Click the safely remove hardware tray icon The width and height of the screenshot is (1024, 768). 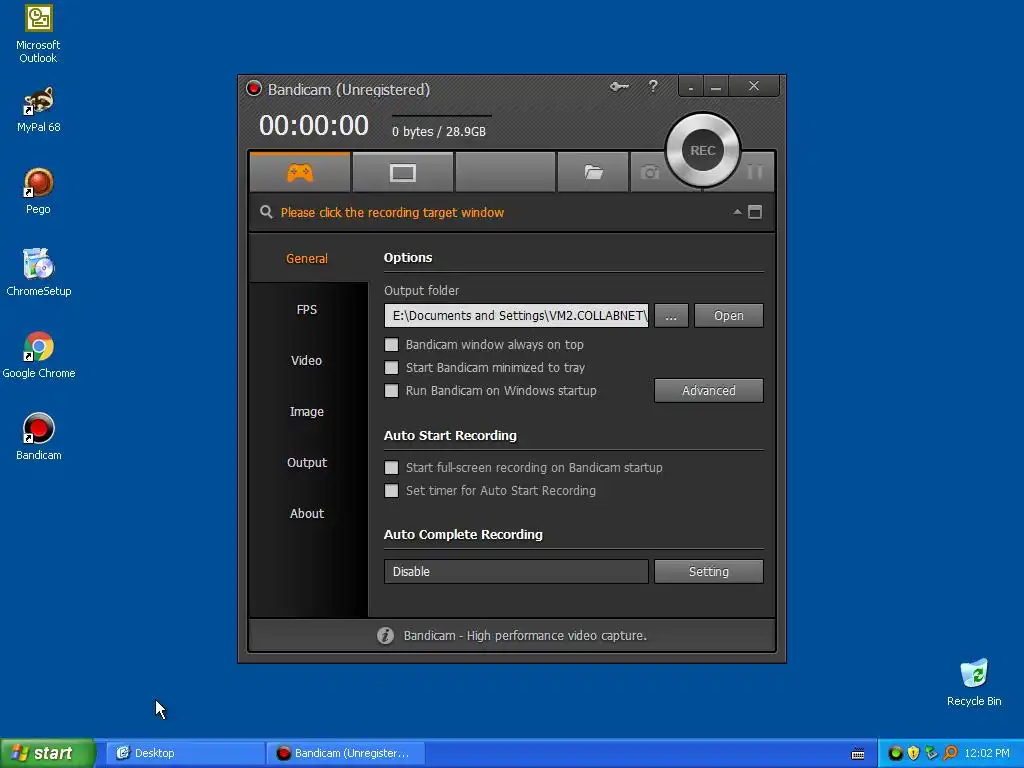(931, 753)
